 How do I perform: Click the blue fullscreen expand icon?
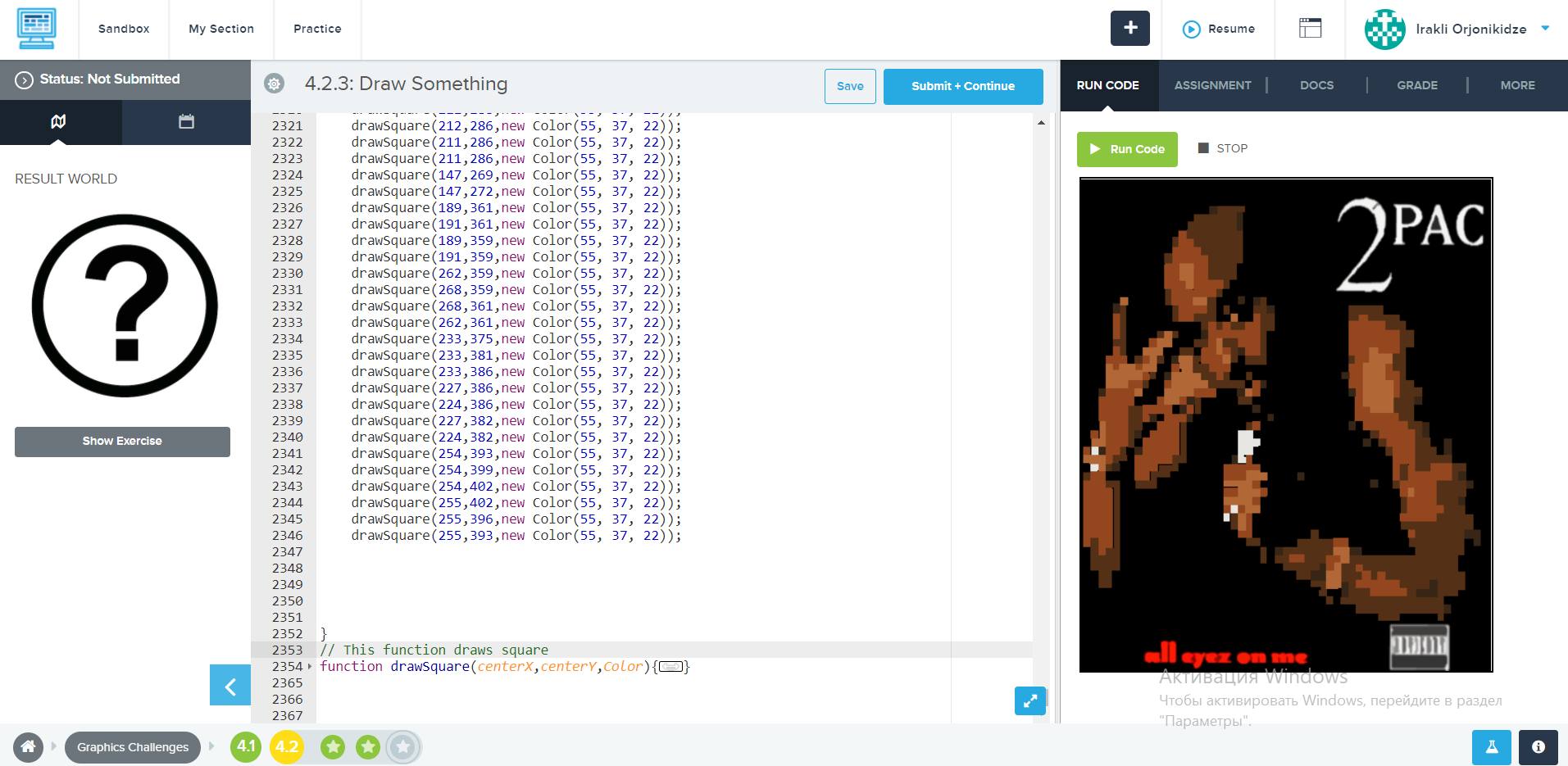(1030, 700)
